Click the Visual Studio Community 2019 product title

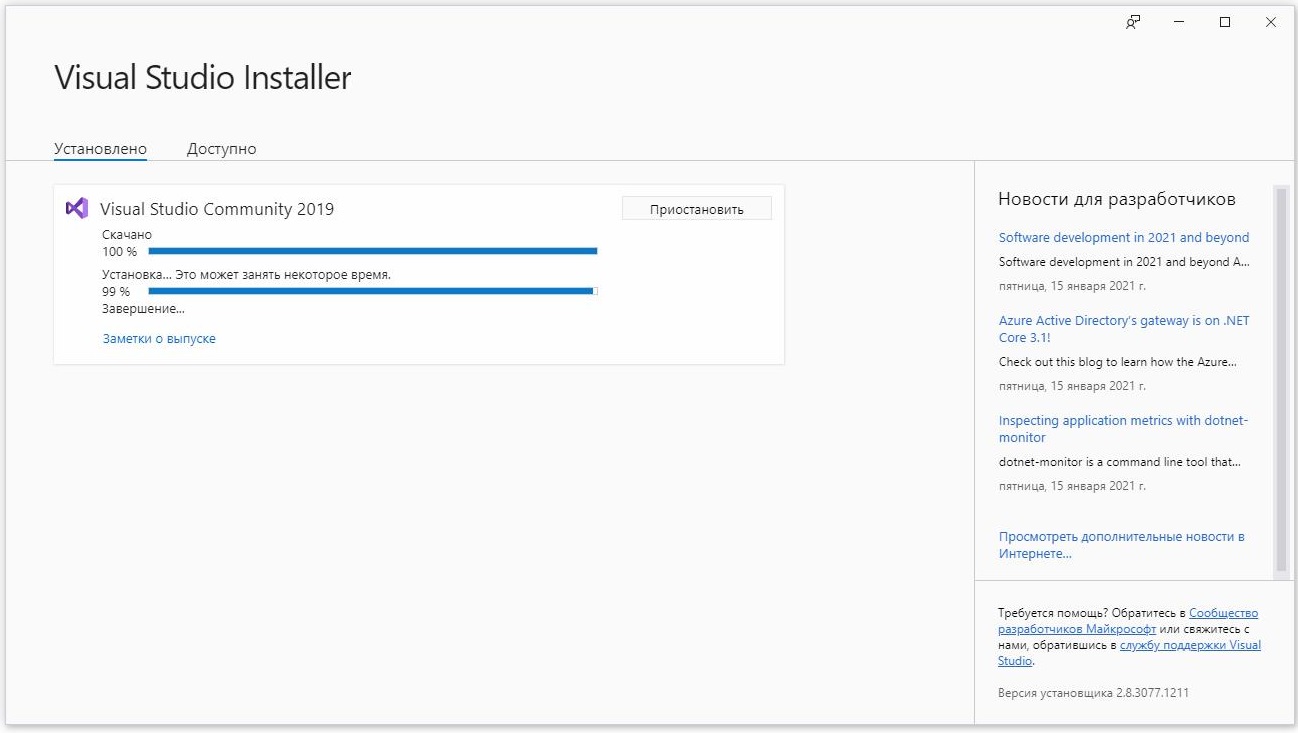[217, 209]
